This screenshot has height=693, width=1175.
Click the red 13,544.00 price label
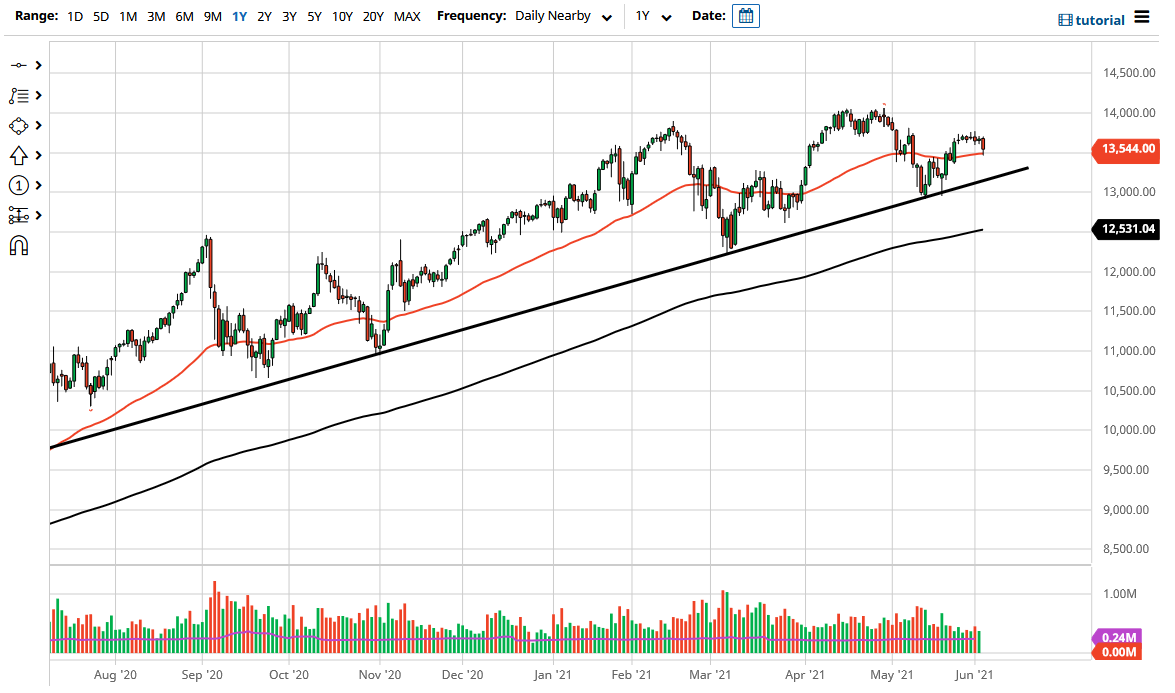pos(1128,151)
